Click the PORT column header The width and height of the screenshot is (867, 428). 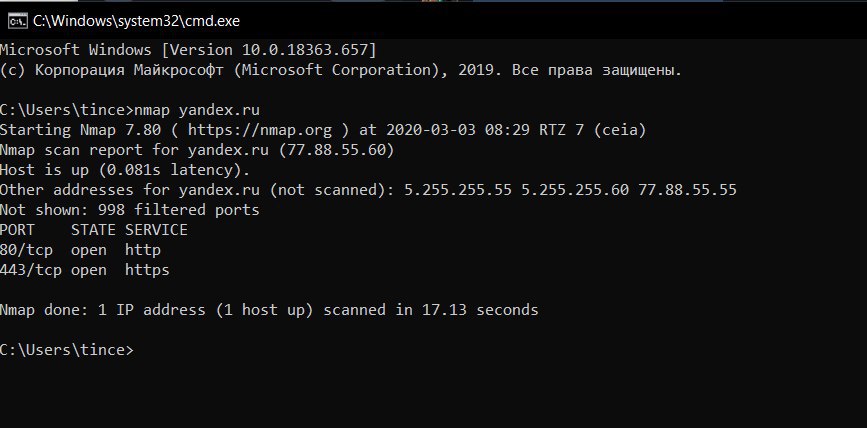point(17,229)
